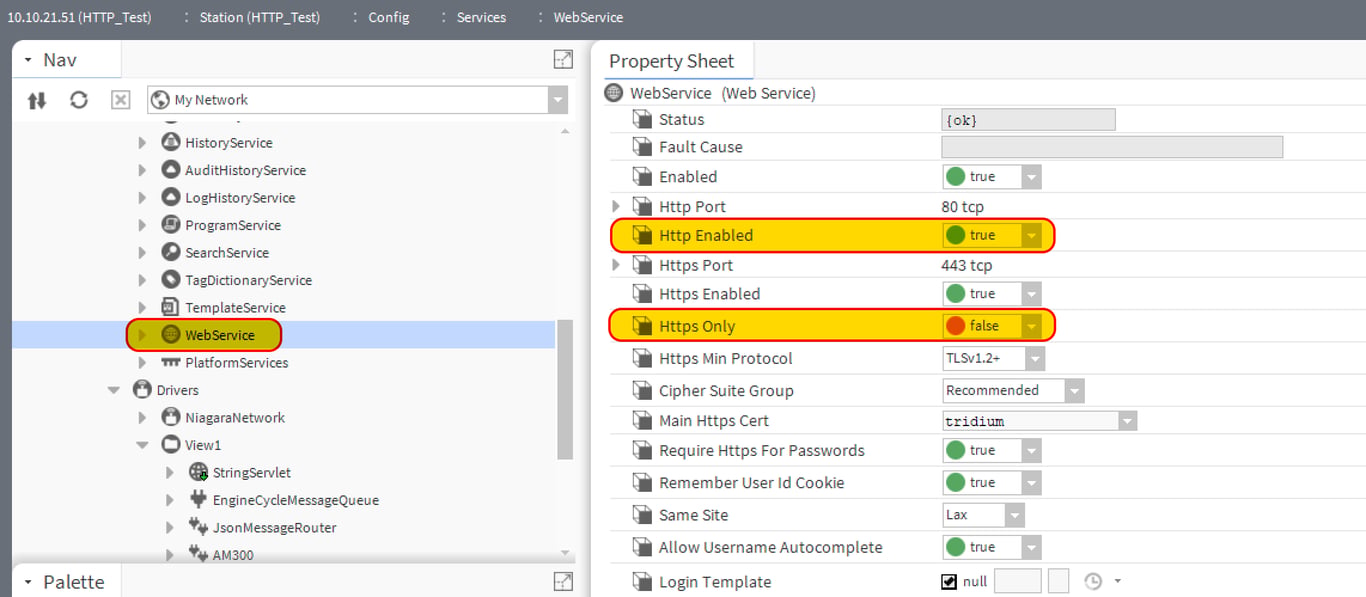Image resolution: width=1366 pixels, height=597 pixels.
Task: Open the Https Min Protocol TLSv1.2+ dropdown
Action: (x=1035, y=358)
